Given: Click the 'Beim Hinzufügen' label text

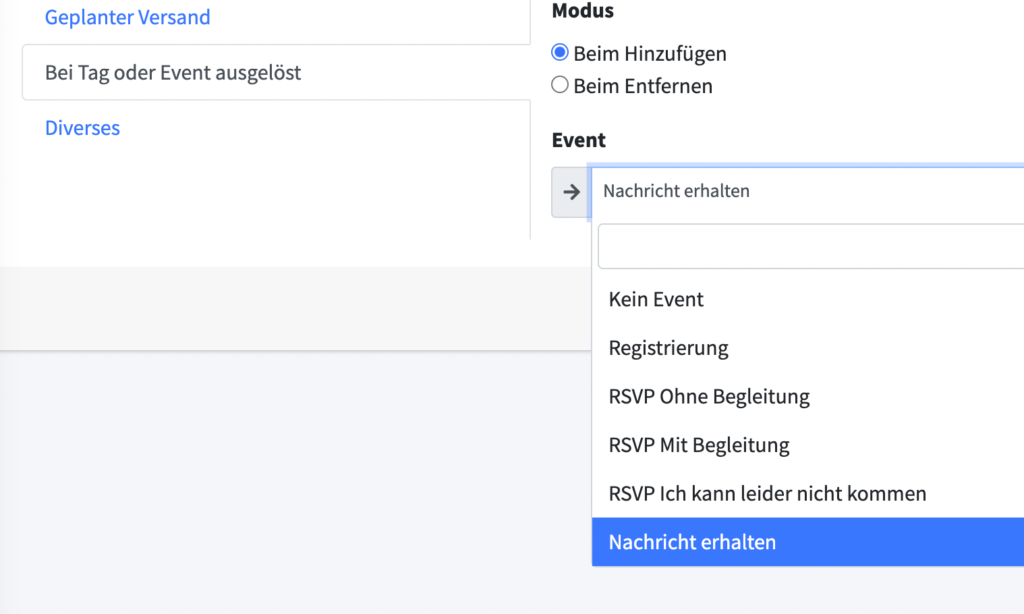Looking at the screenshot, I should click(650, 54).
